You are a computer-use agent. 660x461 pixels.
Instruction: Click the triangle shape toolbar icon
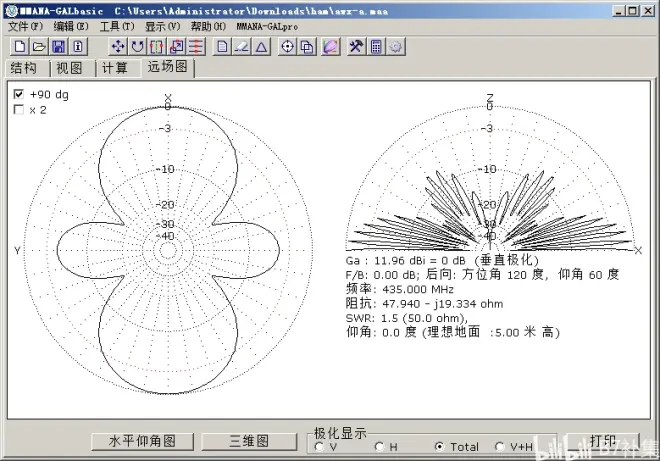coord(260,47)
